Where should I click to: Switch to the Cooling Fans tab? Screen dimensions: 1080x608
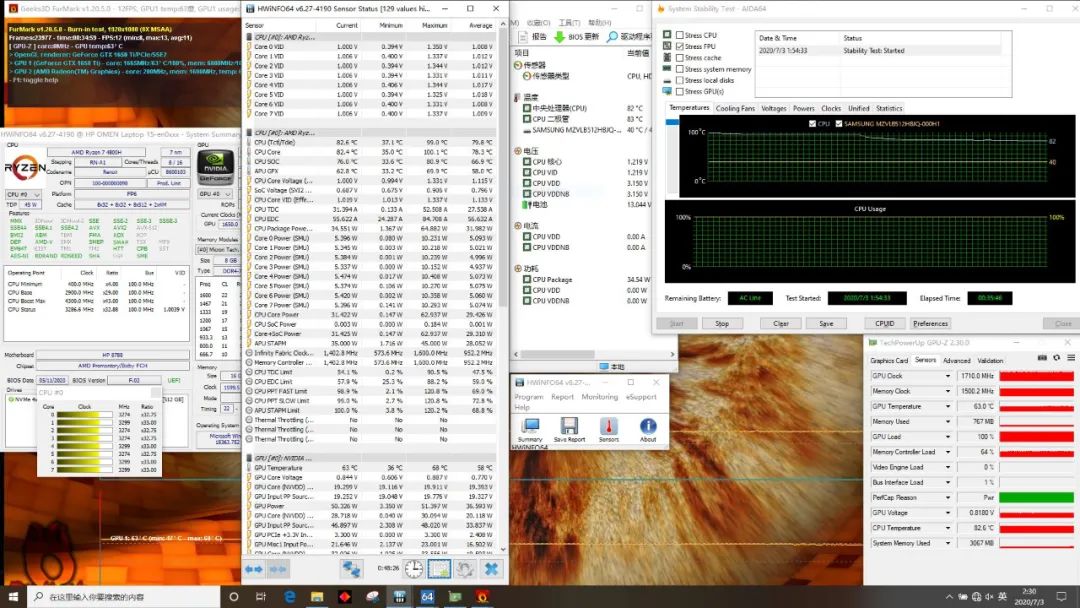pyautogui.click(x=735, y=108)
